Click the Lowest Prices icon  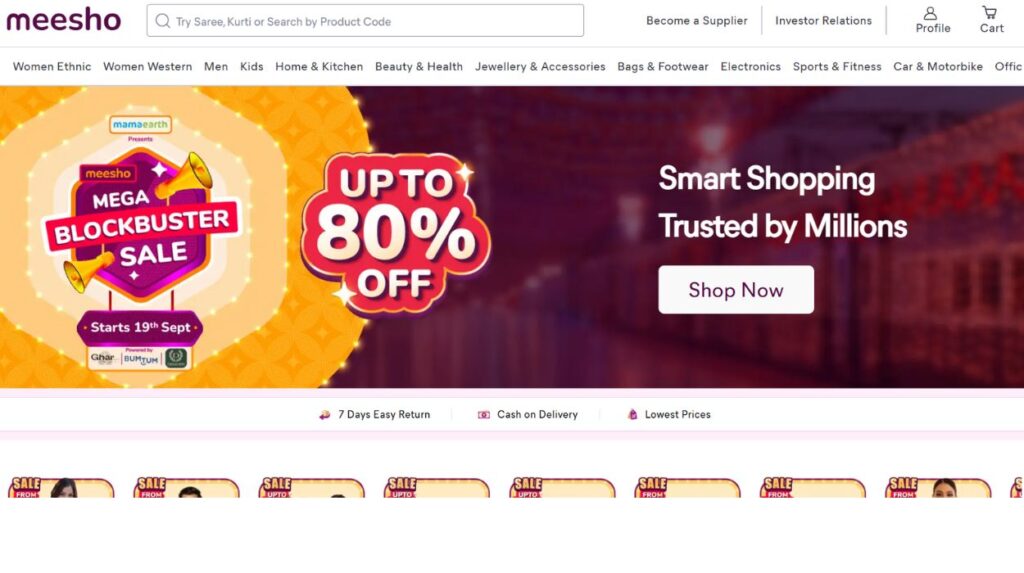[x=632, y=414]
